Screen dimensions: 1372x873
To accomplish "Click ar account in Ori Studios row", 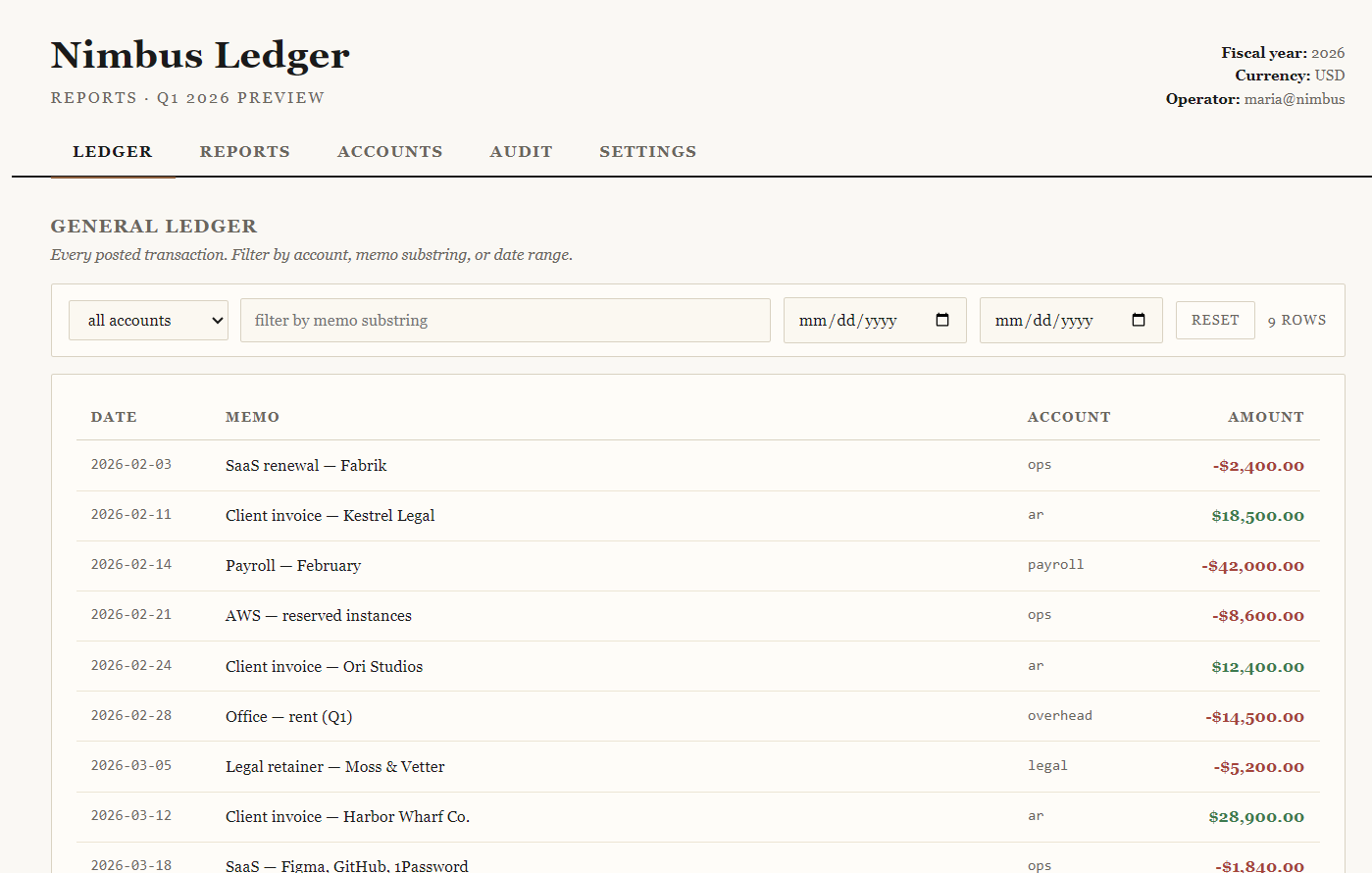I will pos(1036,665).
